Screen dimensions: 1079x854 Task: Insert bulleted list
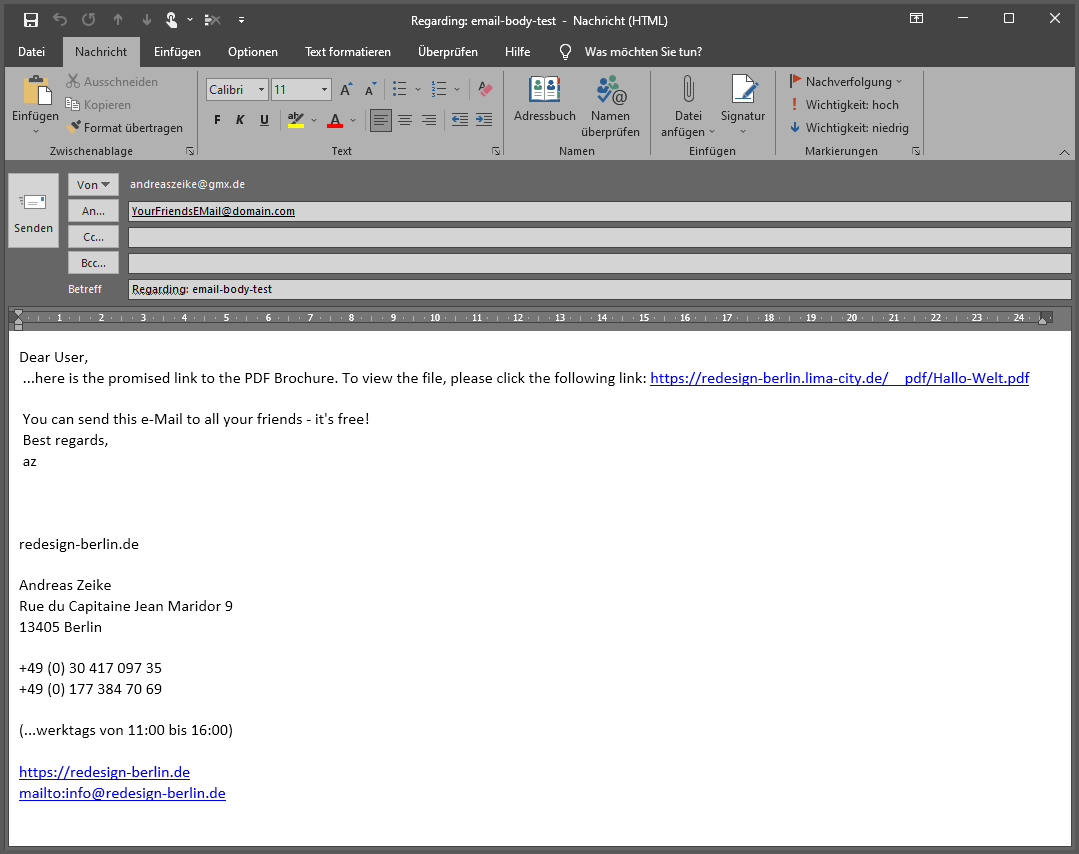coord(400,89)
